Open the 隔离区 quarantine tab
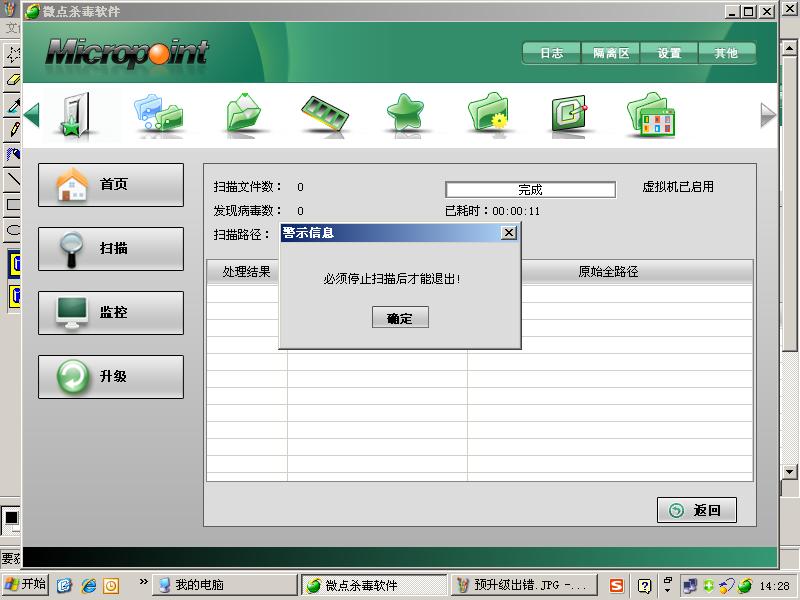Viewport: 800px width, 600px height. pos(610,53)
